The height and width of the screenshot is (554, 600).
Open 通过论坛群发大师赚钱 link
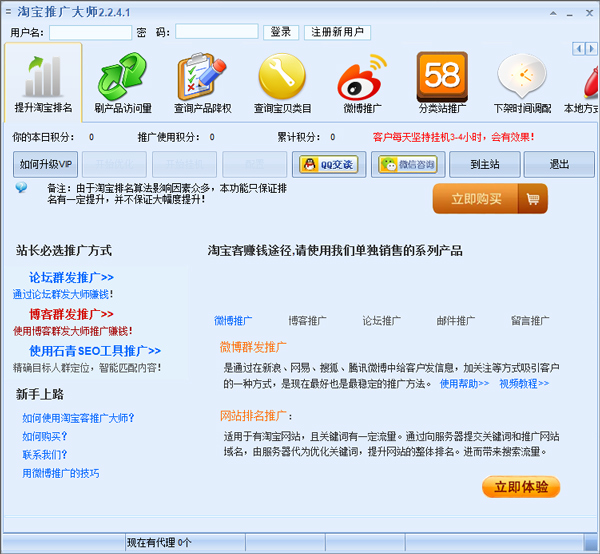coord(62,294)
